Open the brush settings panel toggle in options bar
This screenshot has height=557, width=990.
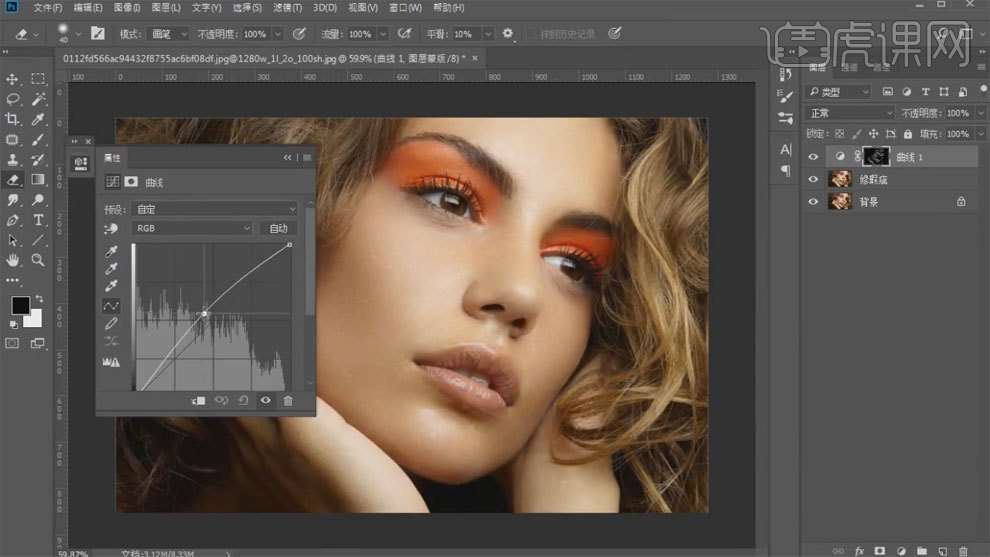coord(98,33)
